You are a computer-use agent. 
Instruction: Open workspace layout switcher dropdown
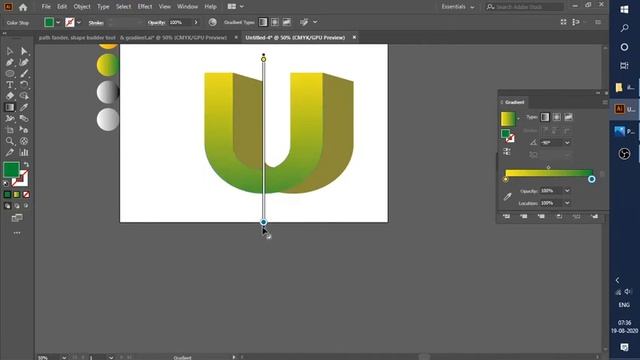[x=236, y=7]
